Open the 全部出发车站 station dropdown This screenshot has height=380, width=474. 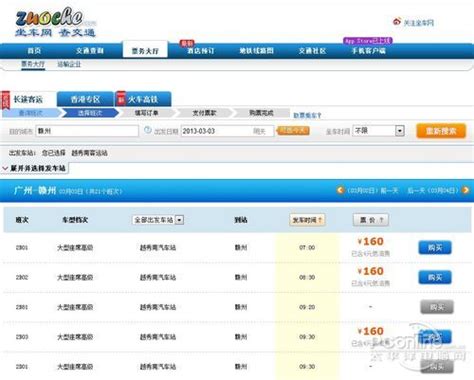pos(158,220)
